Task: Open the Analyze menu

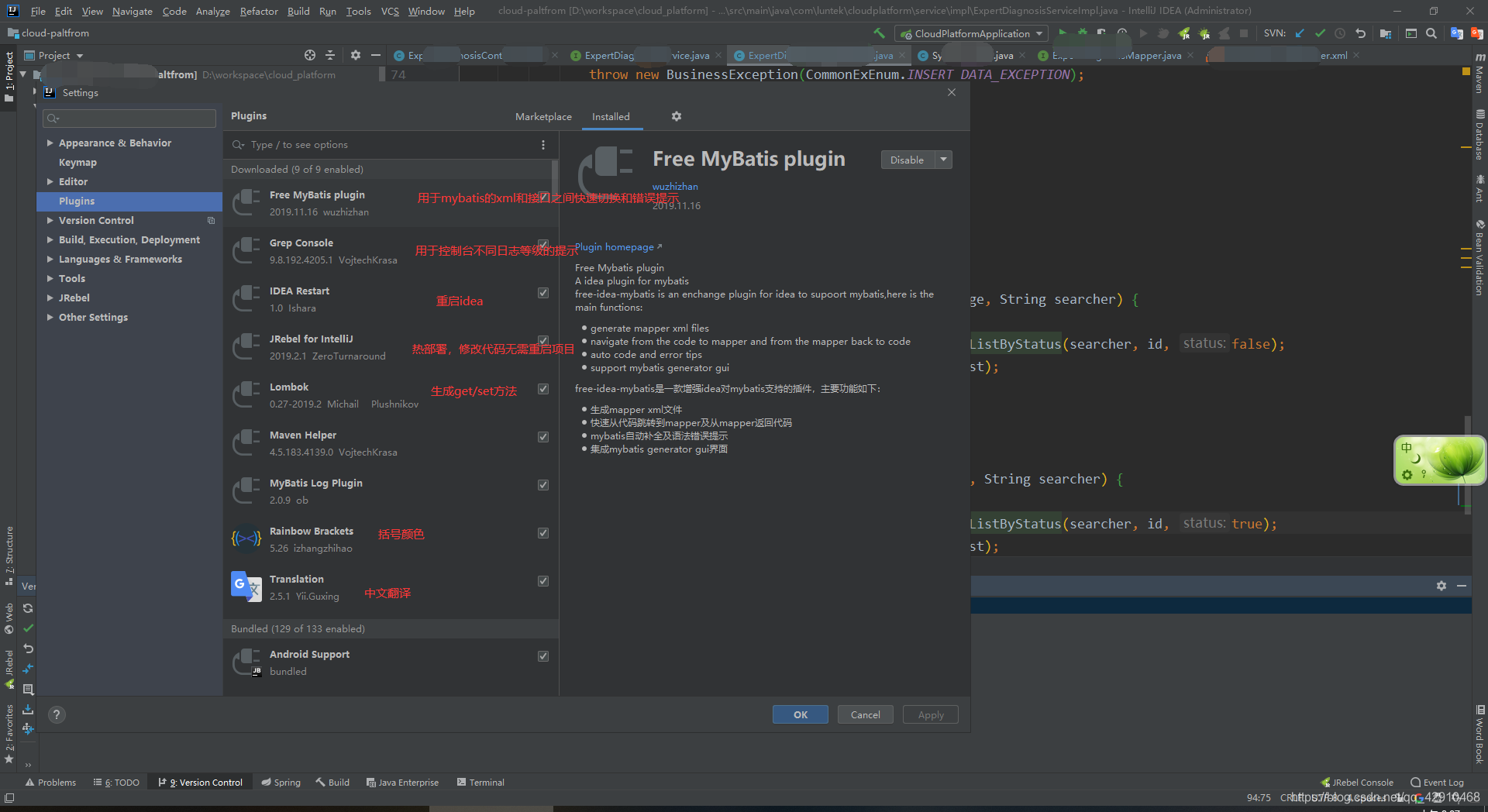Action: click(212, 11)
